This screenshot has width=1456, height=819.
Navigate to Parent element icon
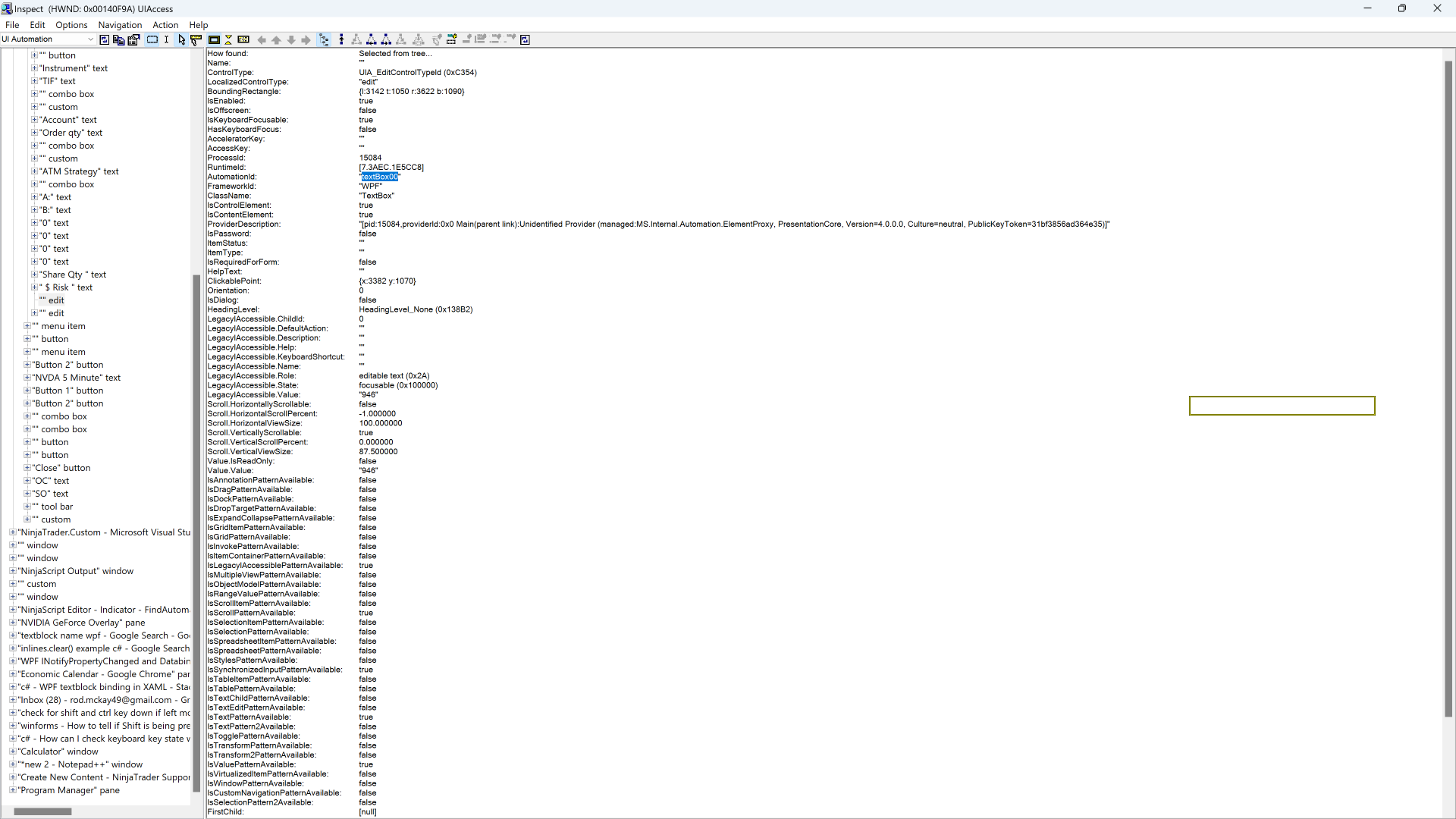[x=341, y=39]
